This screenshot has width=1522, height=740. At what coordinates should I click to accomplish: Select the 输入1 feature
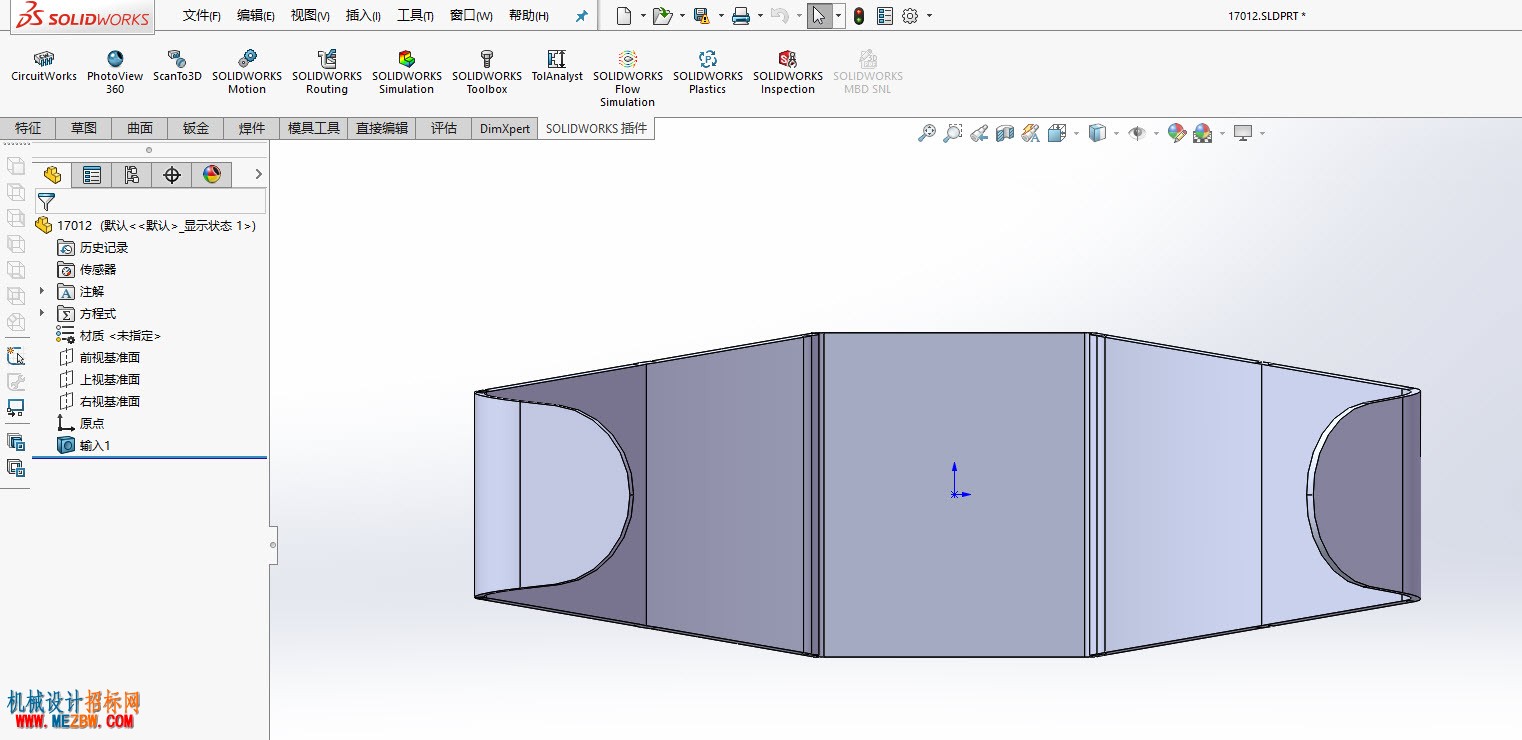point(95,445)
